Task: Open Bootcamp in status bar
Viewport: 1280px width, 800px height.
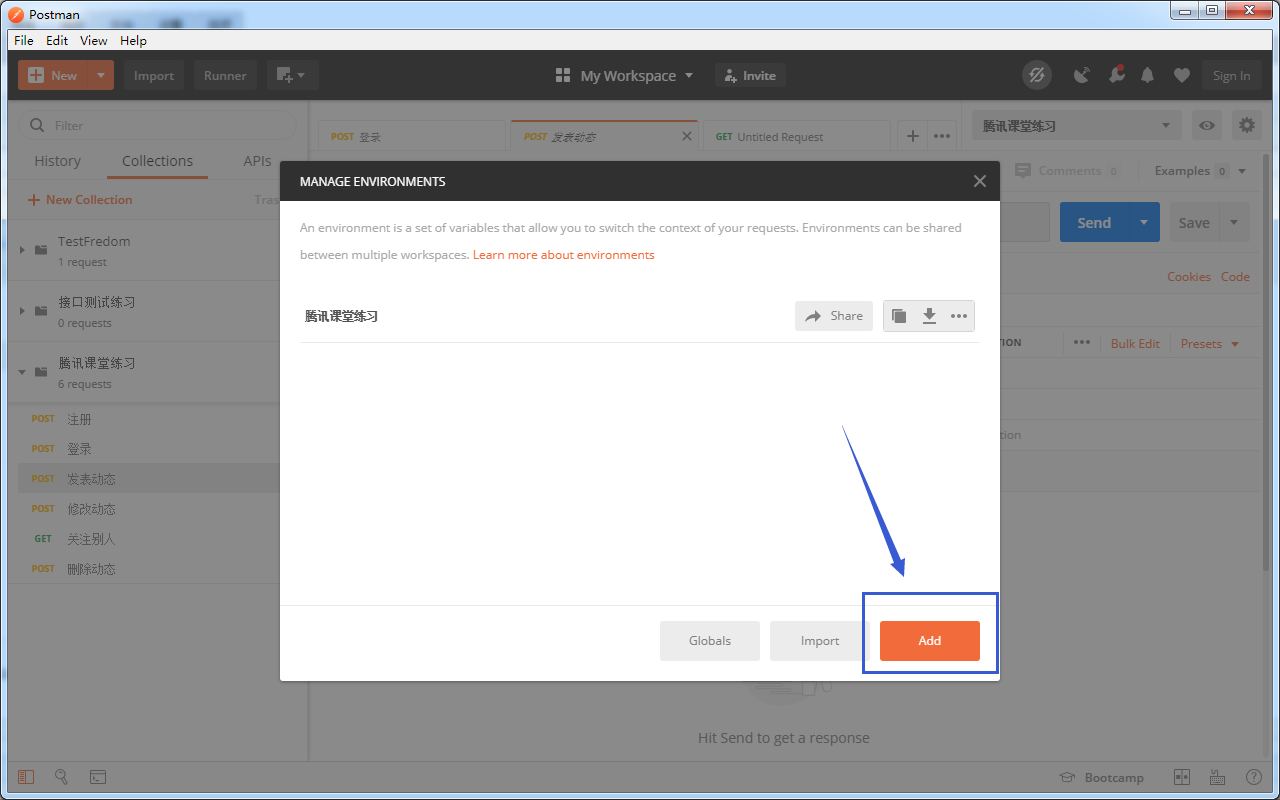Action: click(x=1101, y=777)
